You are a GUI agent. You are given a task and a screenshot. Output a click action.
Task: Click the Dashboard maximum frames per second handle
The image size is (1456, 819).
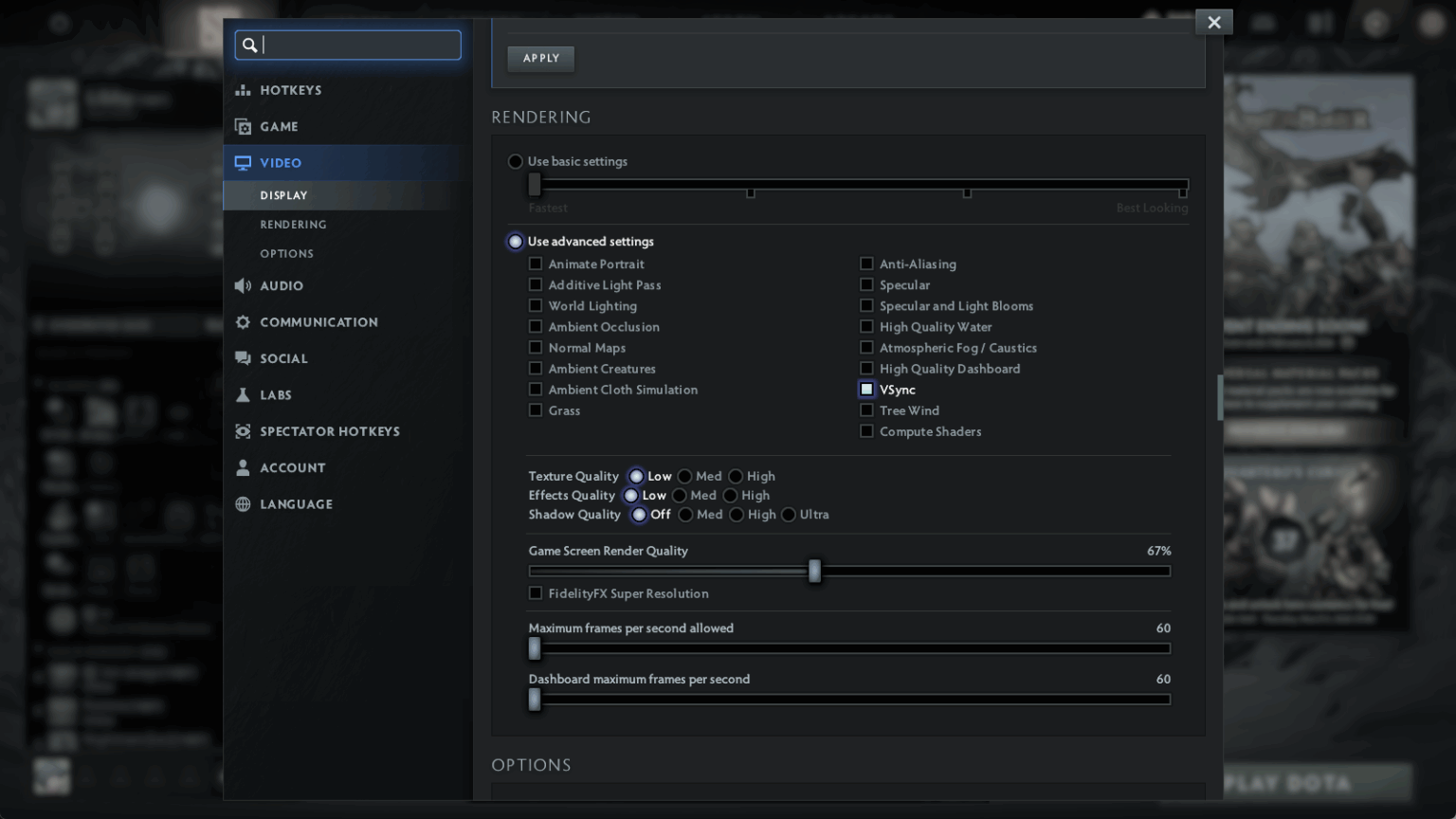pyautogui.click(x=535, y=700)
